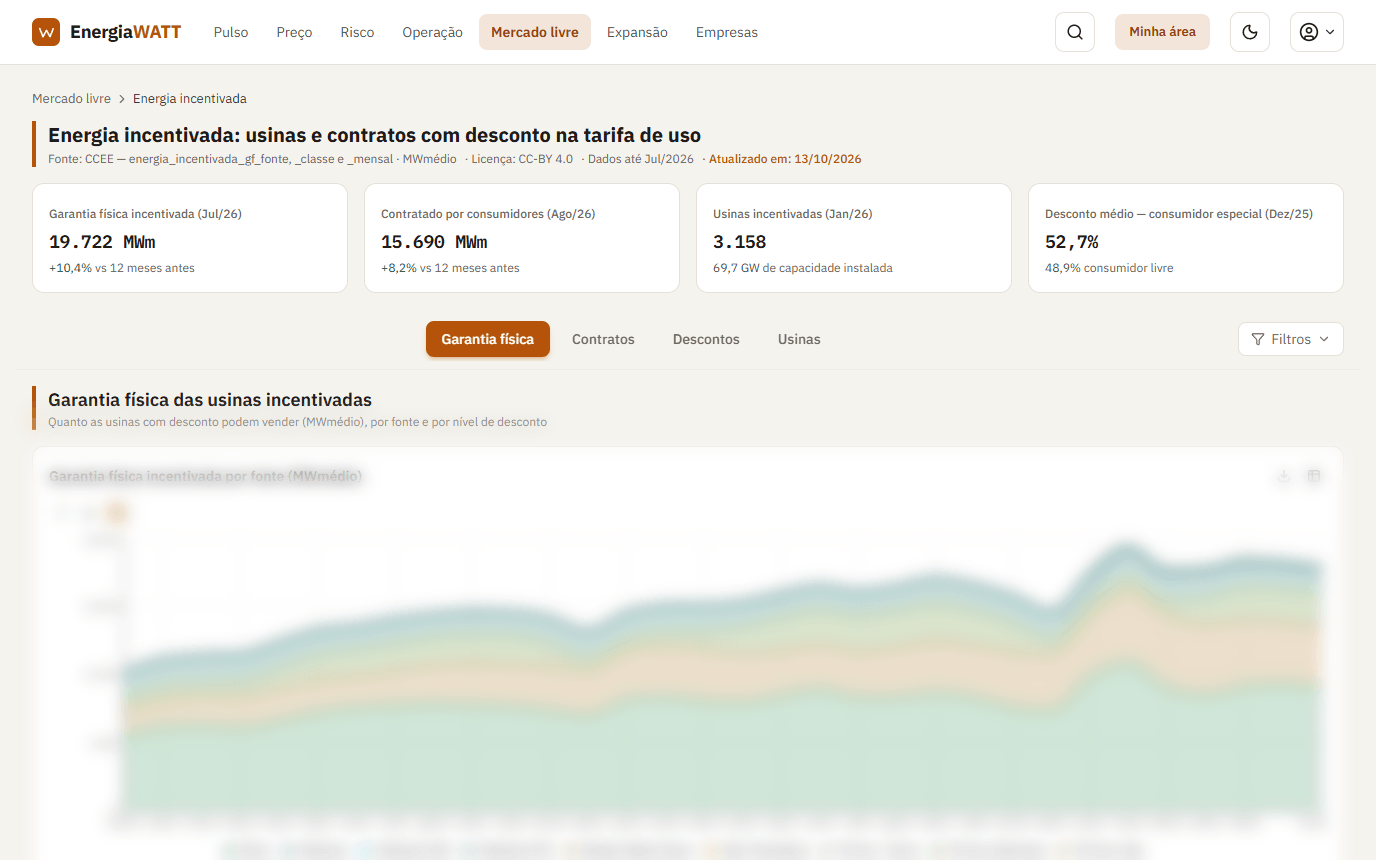The width and height of the screenshot is (1376, 860).
Task: Click "69,7 GW de capacidade instalada"
Action: coord(803,268)
